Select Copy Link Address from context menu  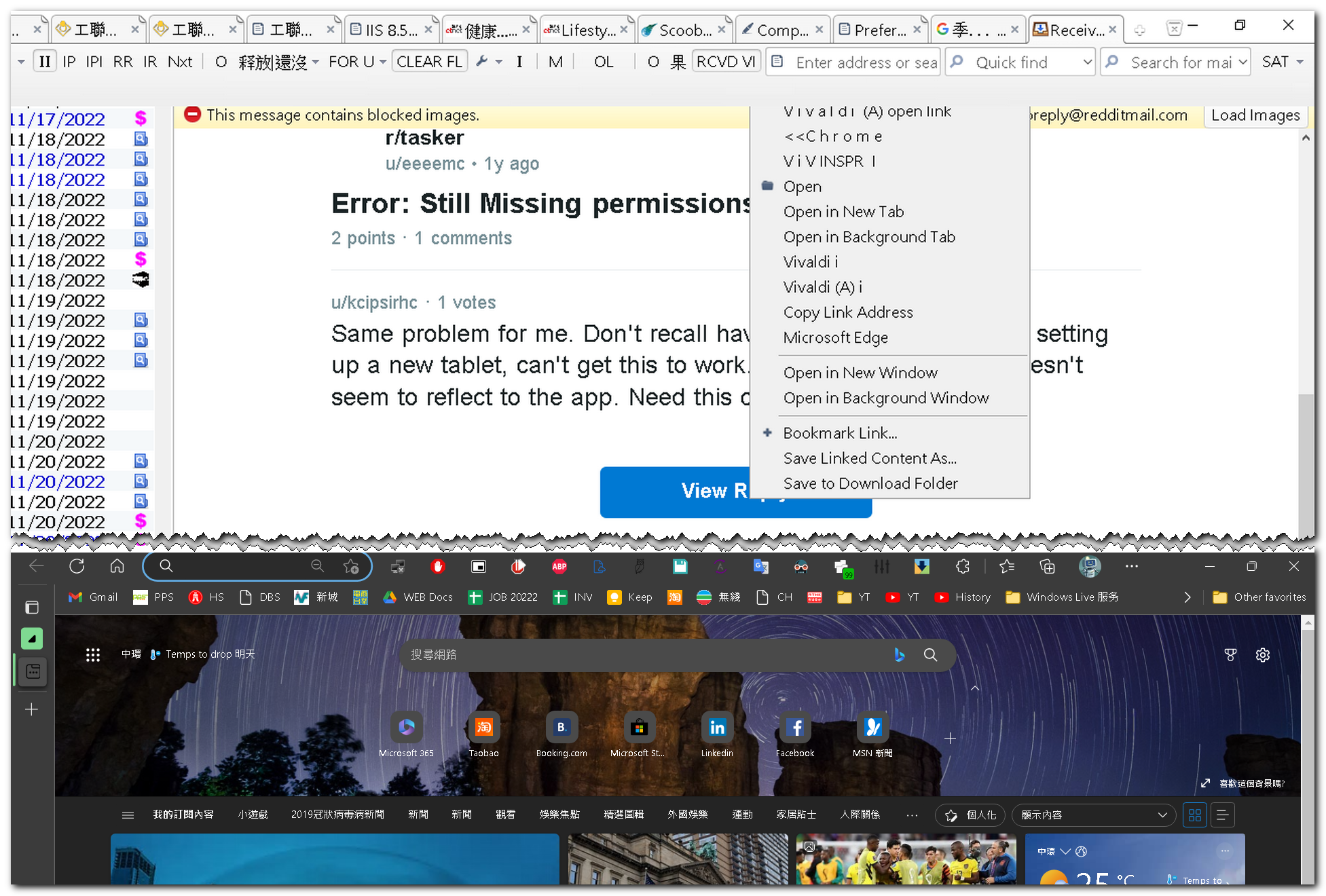click(848, 311)
